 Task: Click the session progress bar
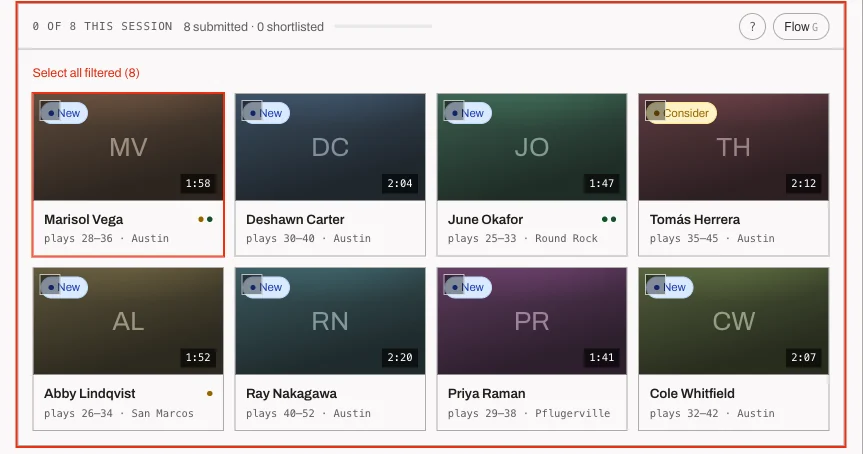pyautogui.click(x=383, y=26)
